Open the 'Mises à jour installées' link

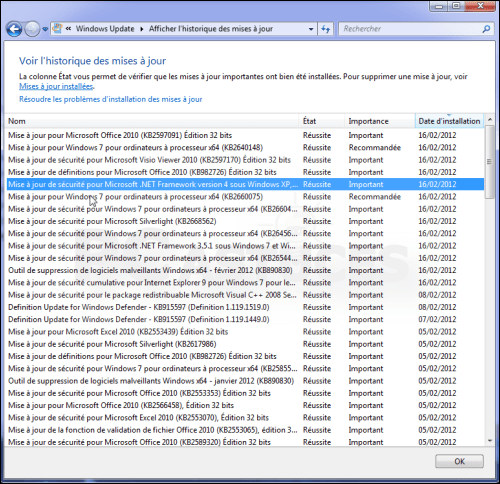click(x=56, y=86)
